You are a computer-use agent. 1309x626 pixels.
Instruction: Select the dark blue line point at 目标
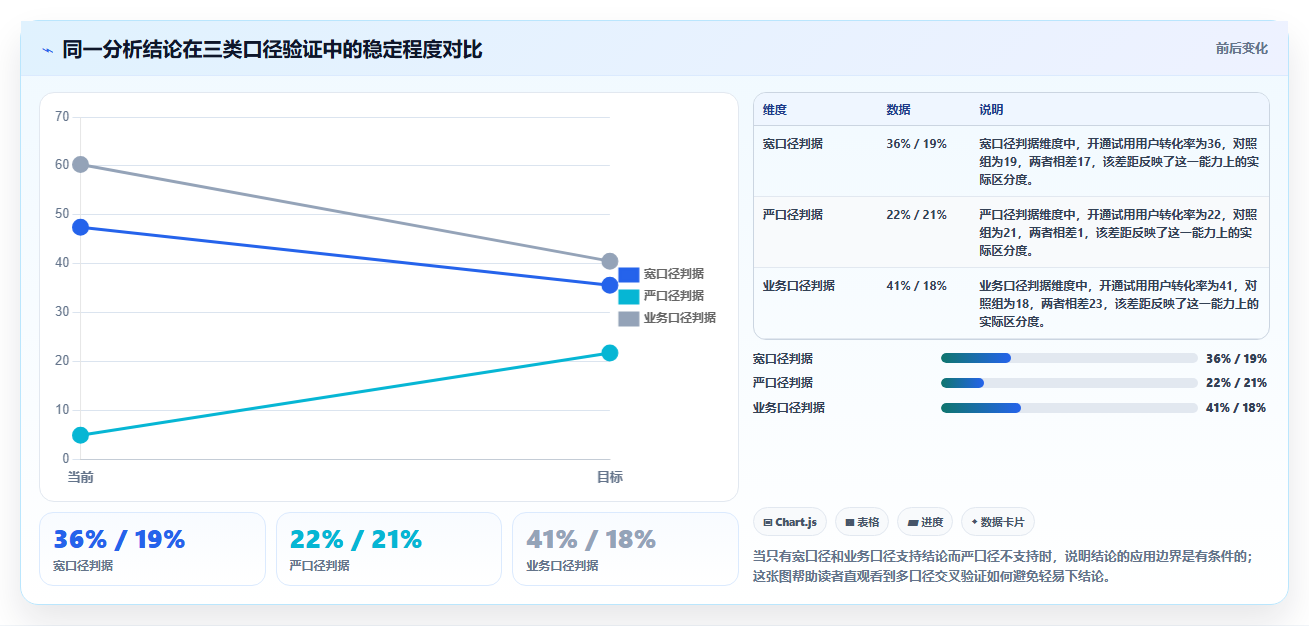coord(610,285)
